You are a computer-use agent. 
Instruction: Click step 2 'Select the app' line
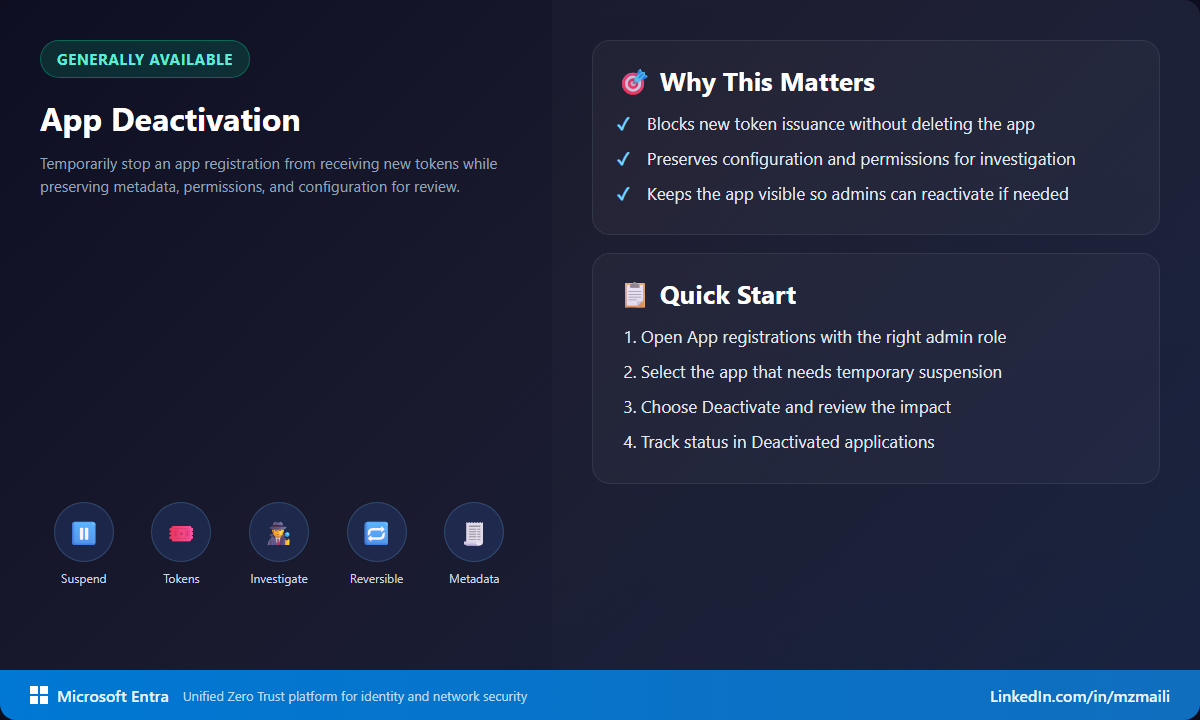click(x=813, y=372)
